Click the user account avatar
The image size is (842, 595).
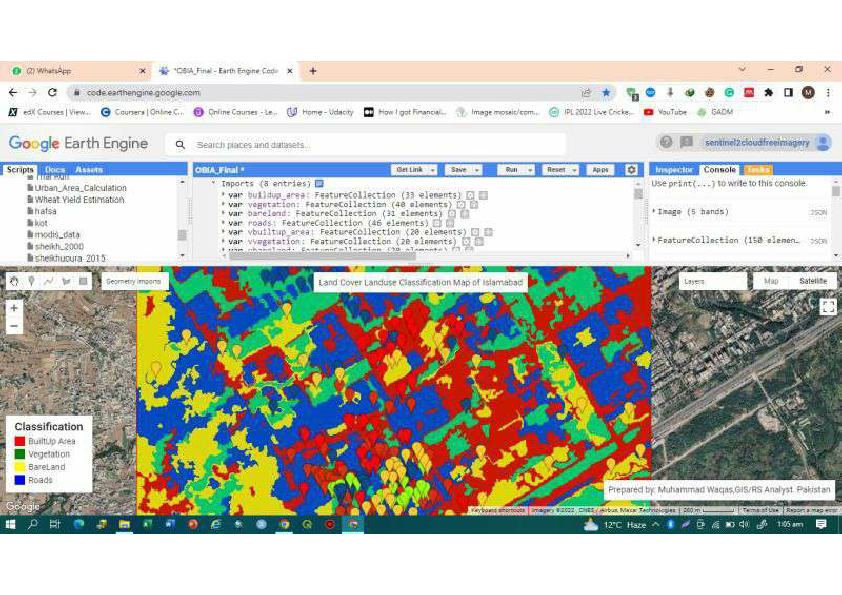823,142
